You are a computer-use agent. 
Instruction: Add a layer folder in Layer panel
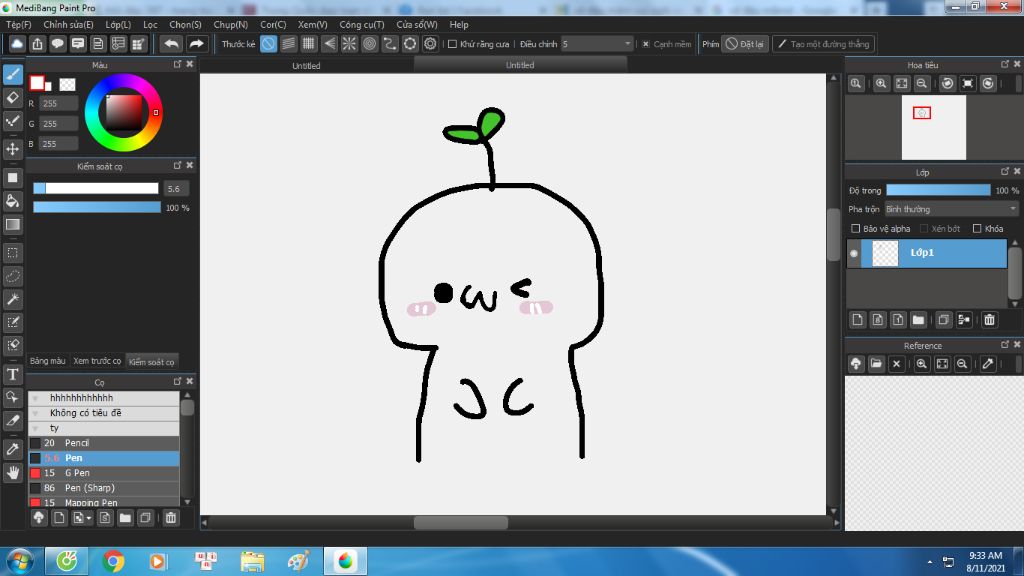tap(918, 319)
